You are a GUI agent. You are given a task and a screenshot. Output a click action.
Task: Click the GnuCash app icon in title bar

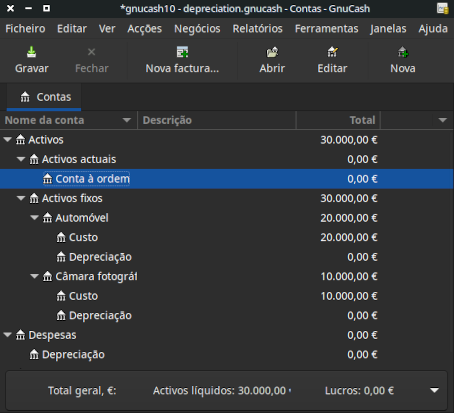pyautogui.click(x=443, y=8)
